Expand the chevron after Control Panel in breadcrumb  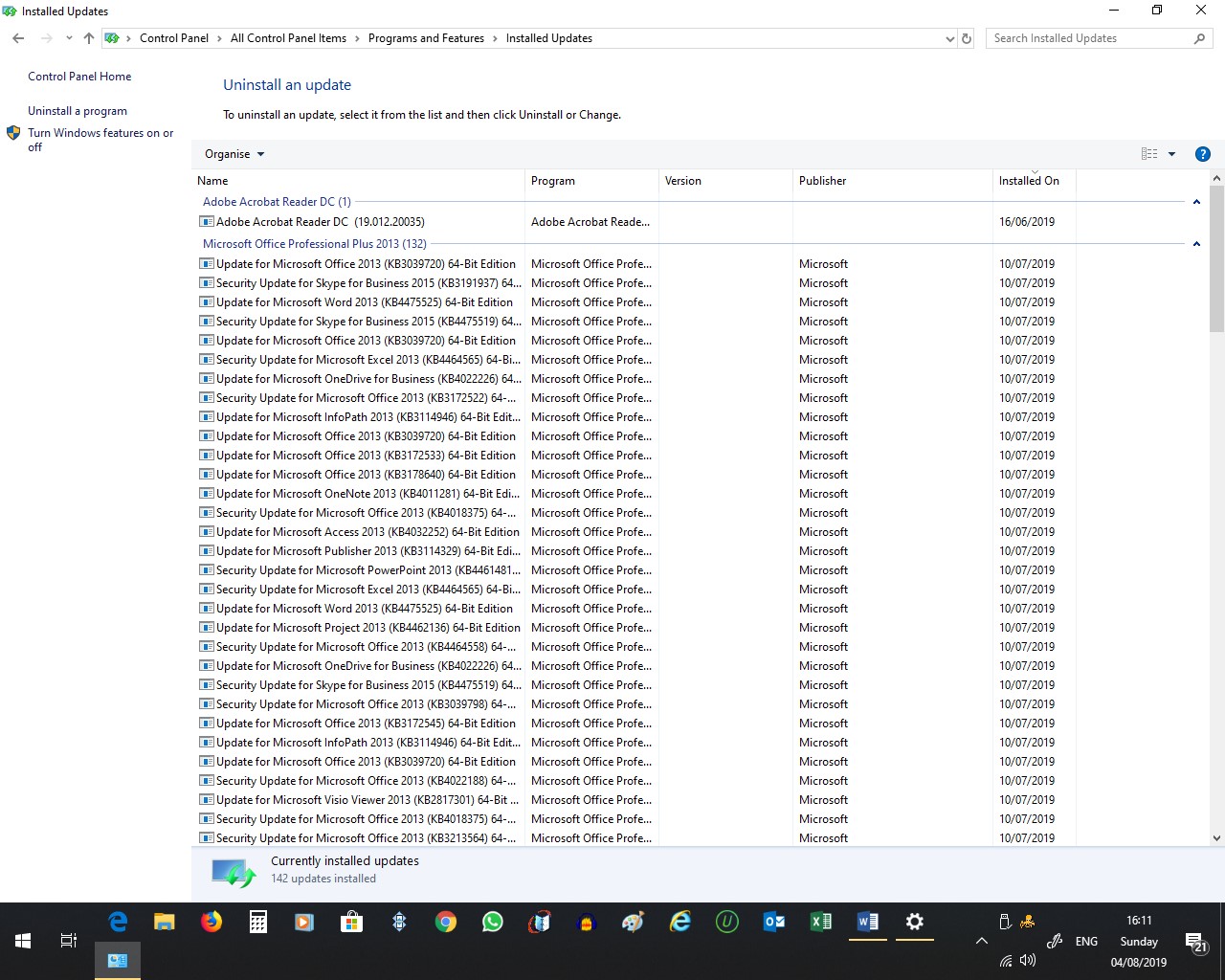pyautogui.click(x=219, y=38)
